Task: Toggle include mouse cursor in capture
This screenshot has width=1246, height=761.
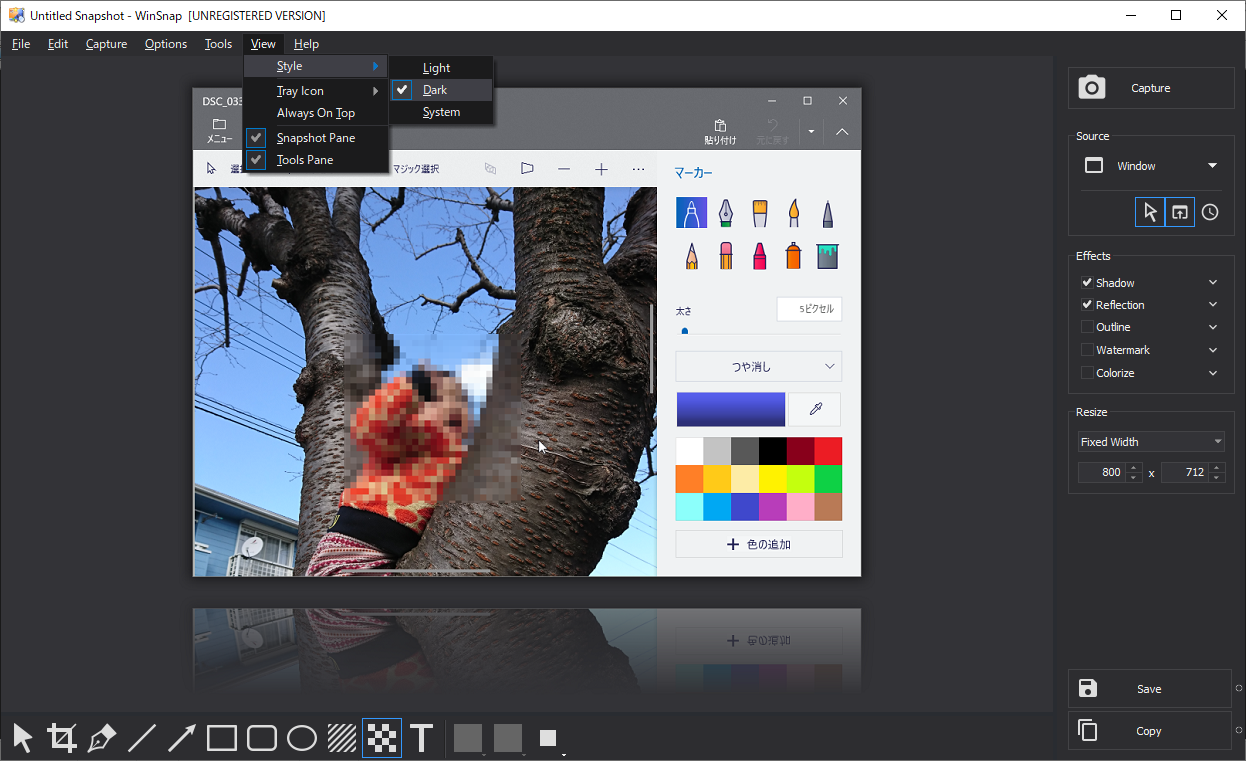Action: click(x=1150, y=212)
